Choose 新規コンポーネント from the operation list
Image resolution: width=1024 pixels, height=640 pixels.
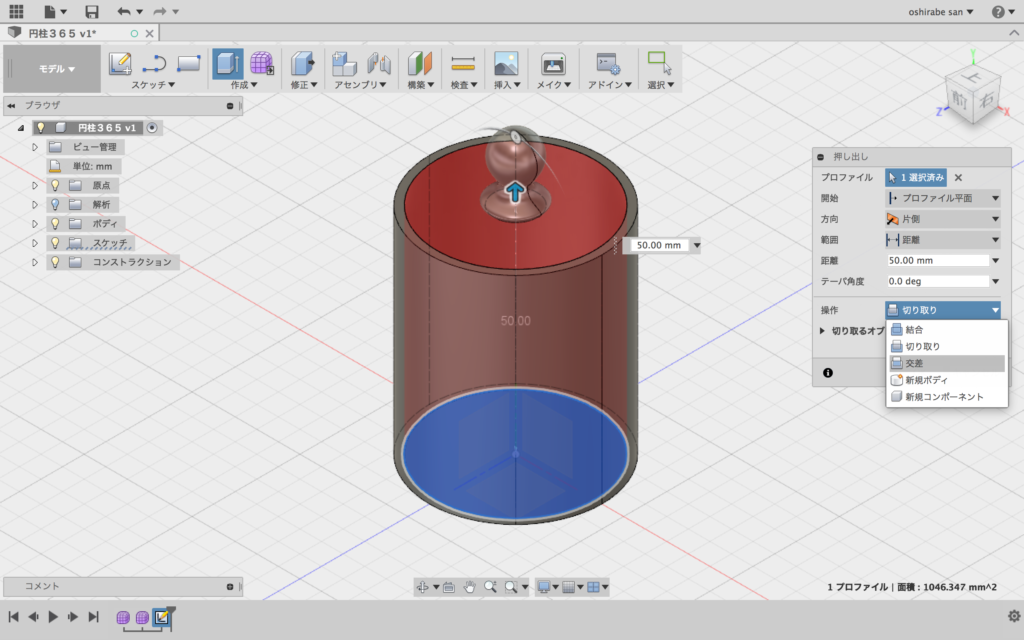946,397
